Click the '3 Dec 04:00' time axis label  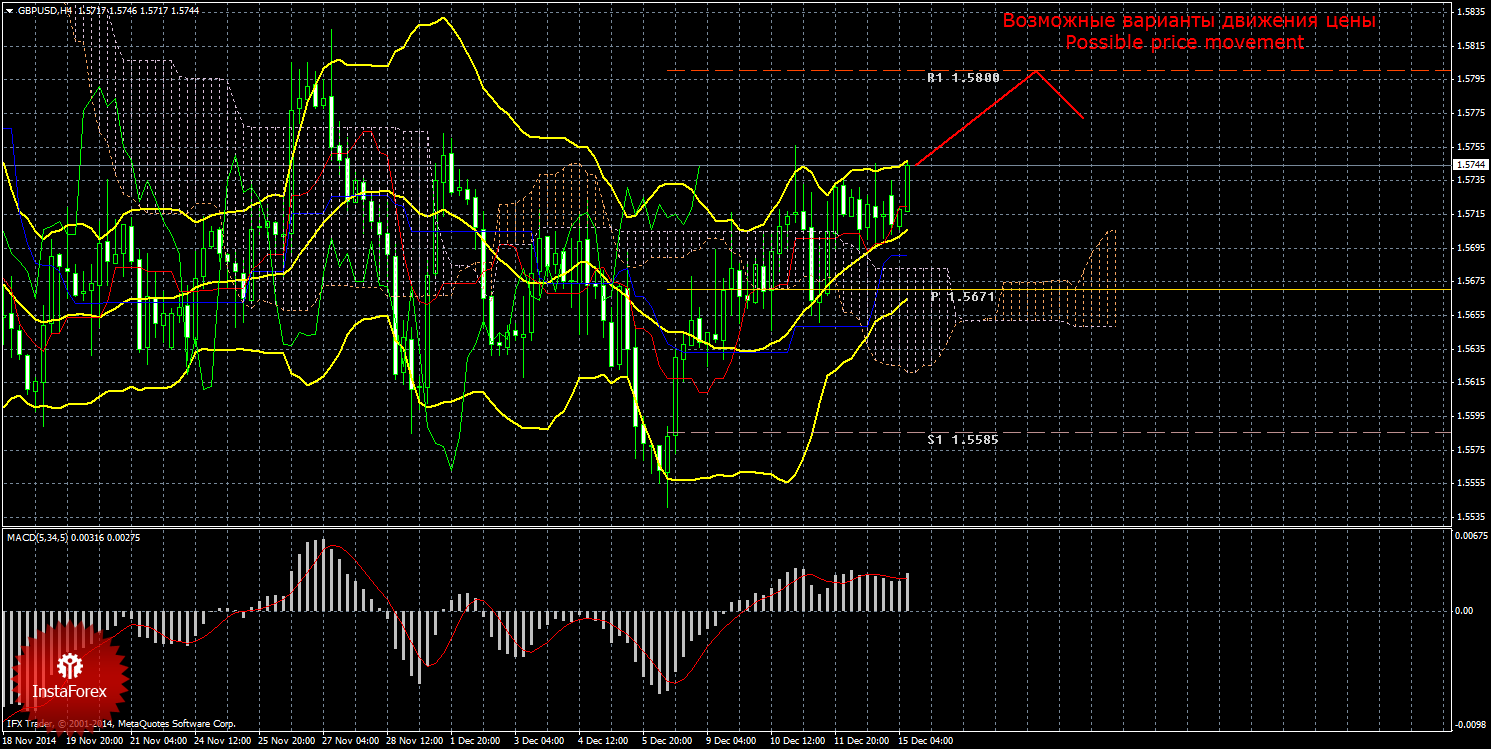tap(540, 742)
